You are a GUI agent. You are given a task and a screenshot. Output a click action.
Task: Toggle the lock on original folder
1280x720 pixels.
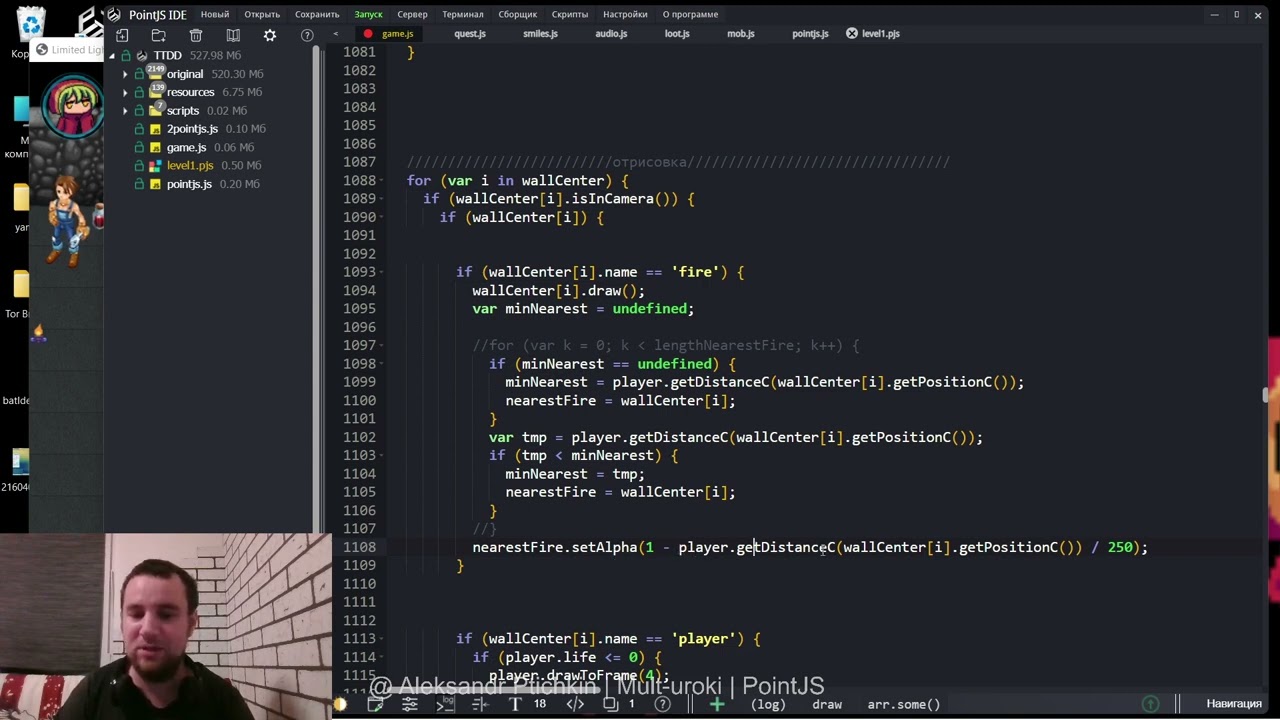point(141,74)
